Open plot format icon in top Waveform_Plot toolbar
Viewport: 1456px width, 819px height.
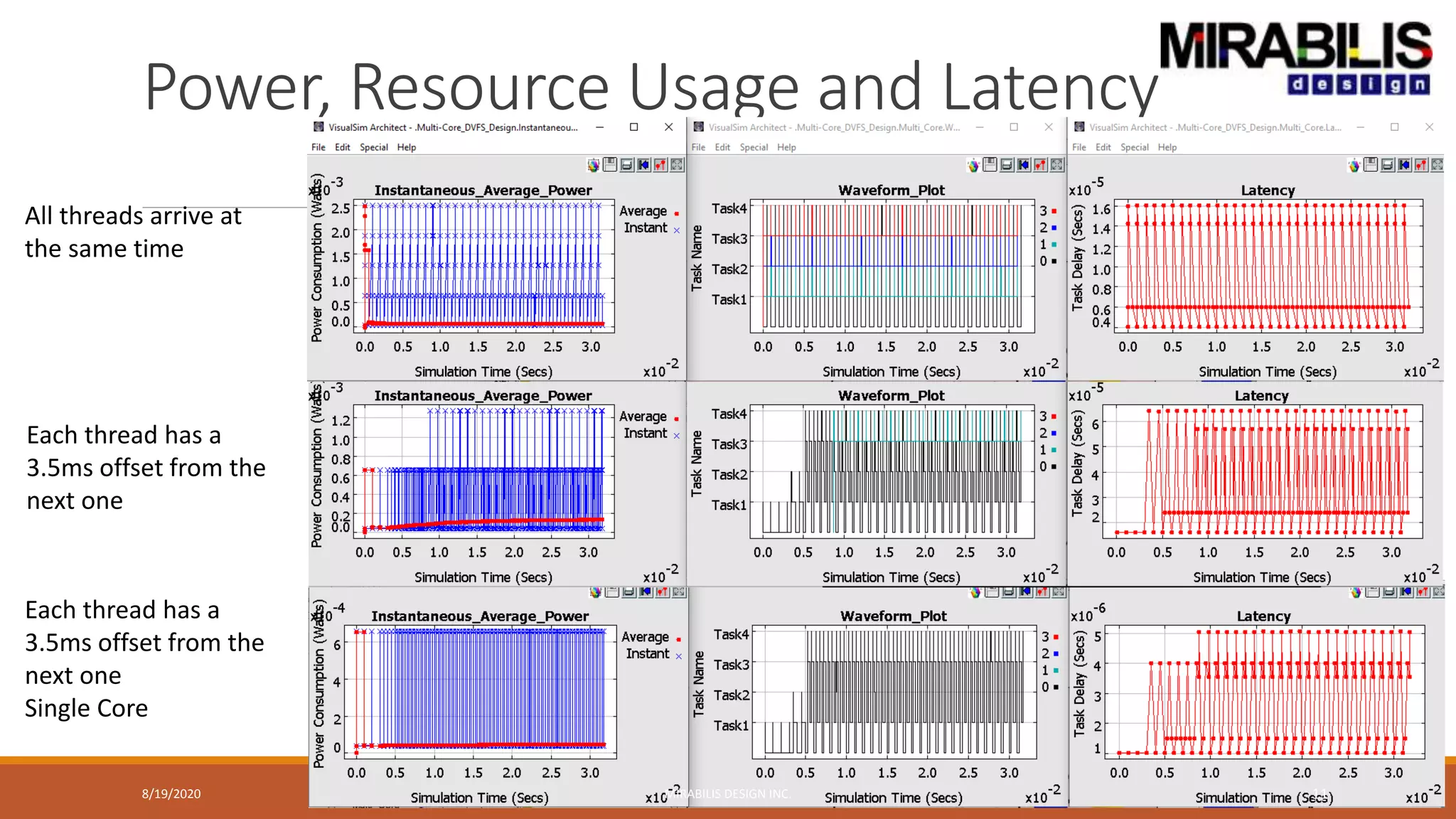[1041, 165]
